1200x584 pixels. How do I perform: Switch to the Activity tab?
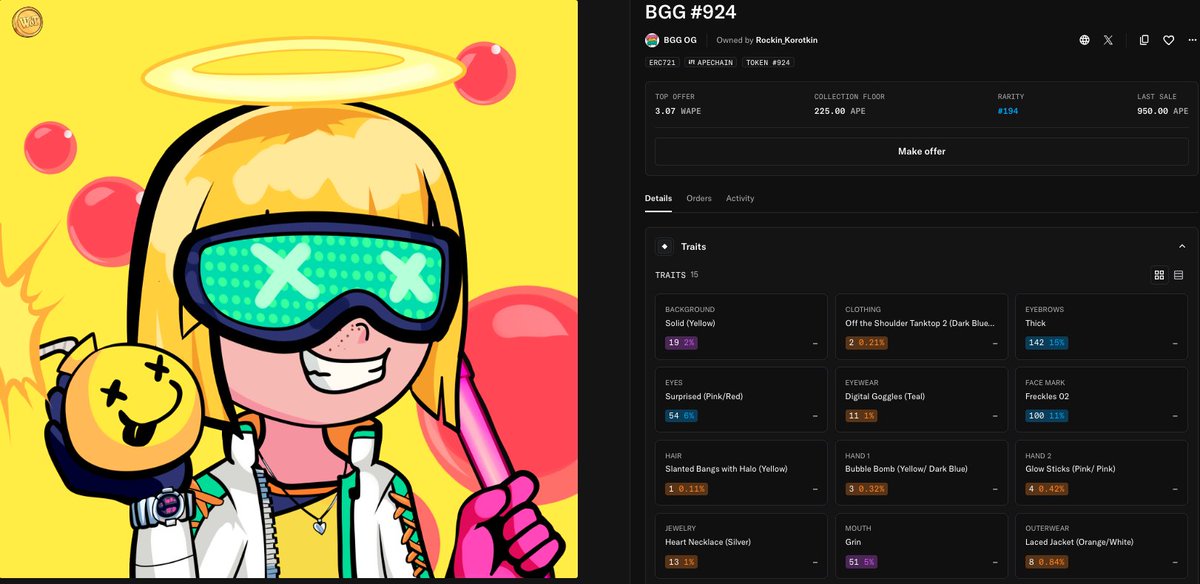(x=740, y=198)
